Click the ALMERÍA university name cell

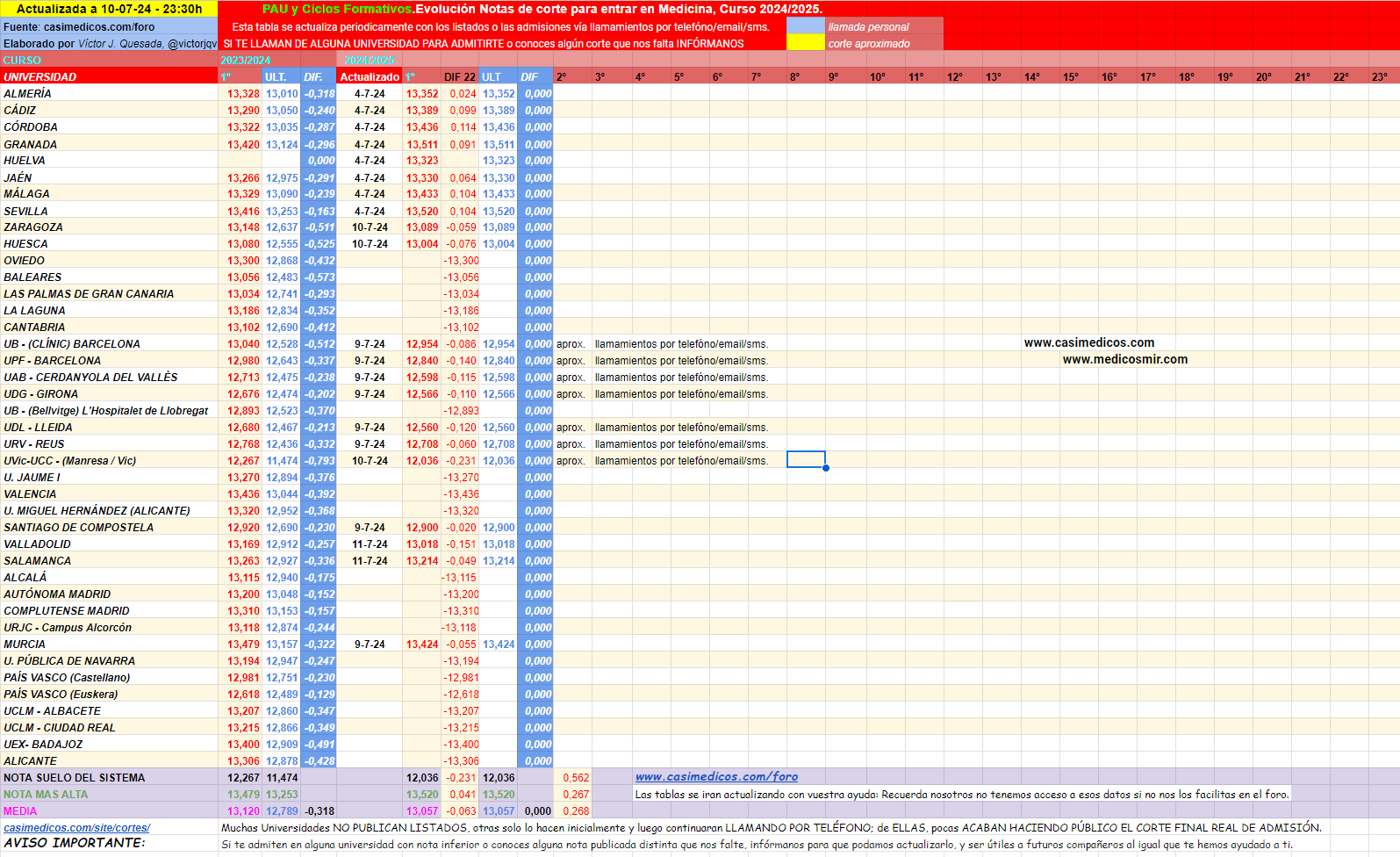click(109, 94)
